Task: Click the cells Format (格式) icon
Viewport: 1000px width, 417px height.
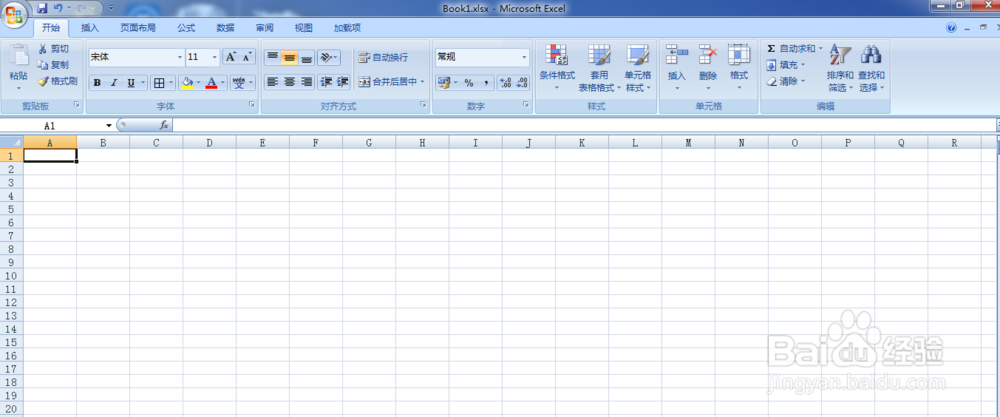Action: click(739, 55)
